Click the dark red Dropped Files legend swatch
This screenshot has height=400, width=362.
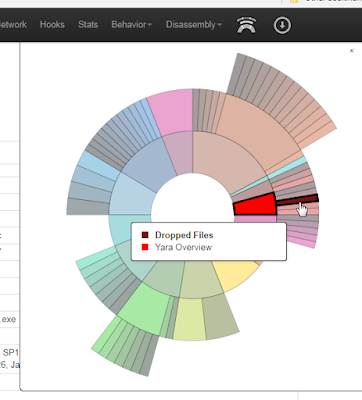(145, 235)
